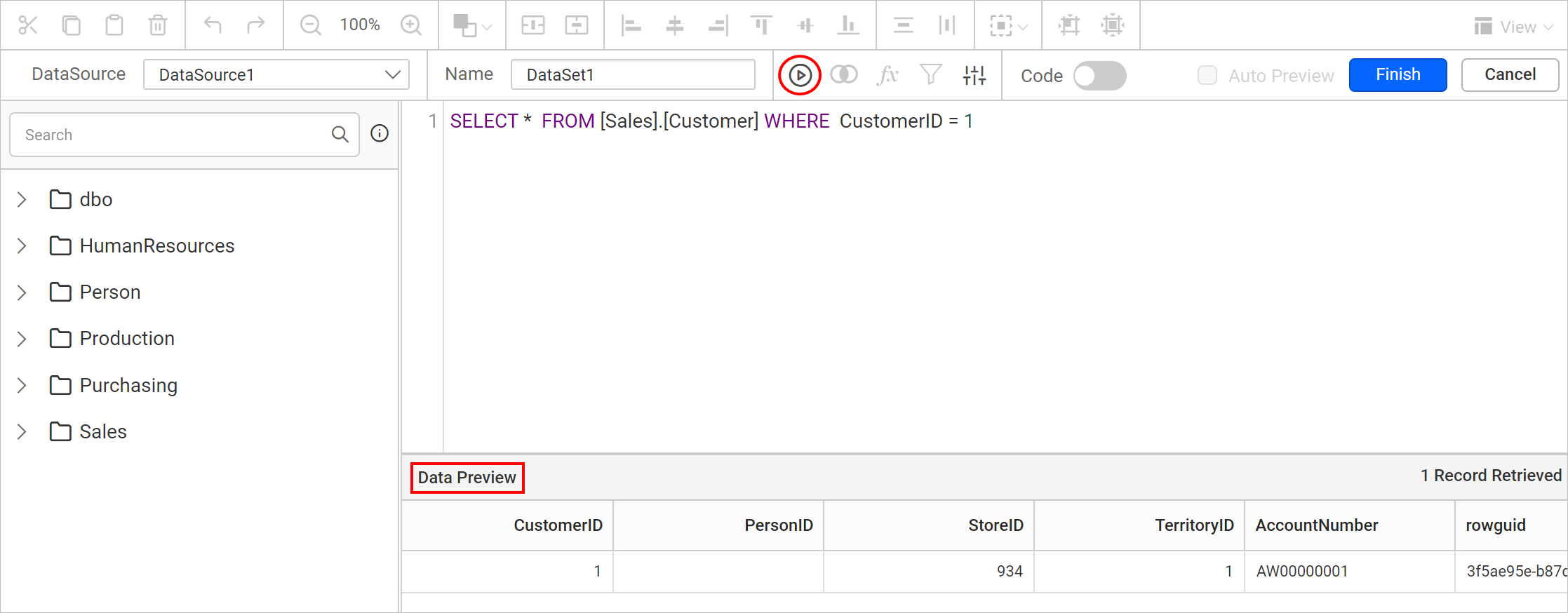This screenshot has height=613, width=1568.
Task: Click the DataSet1 name field
Action: 633,74
